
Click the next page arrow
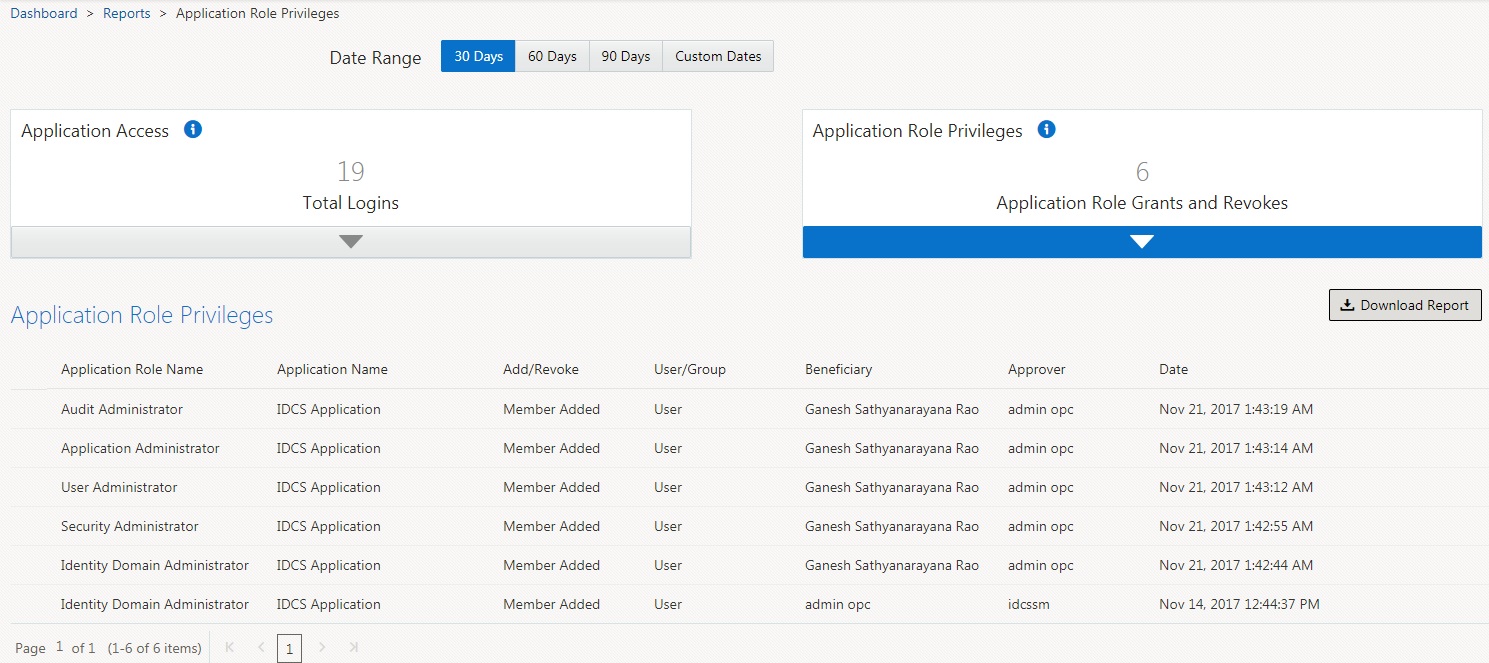pyautogui.click(x=322, y=648)
